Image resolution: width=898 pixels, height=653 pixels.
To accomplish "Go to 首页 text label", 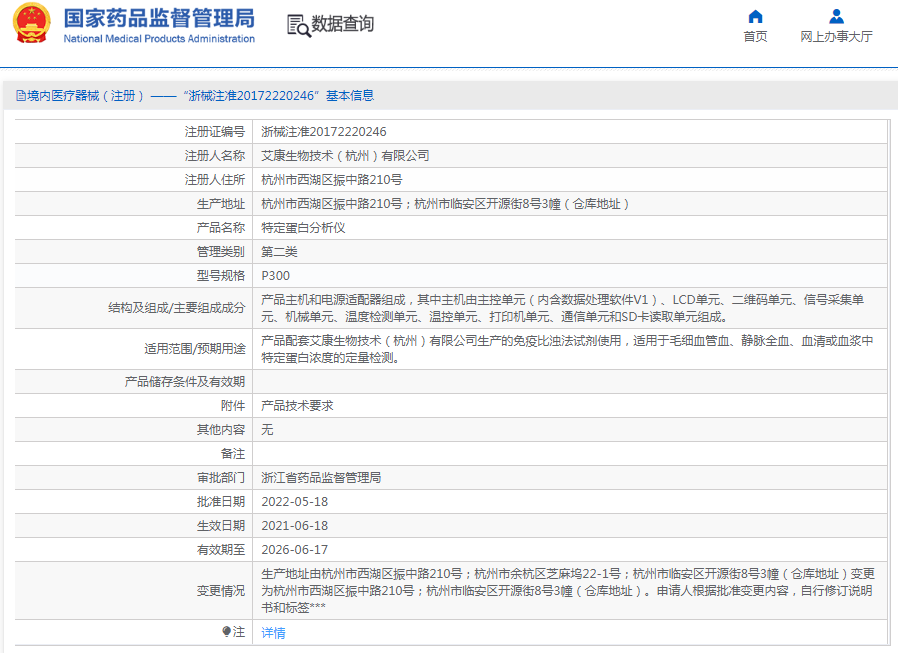I will point(755,37).
